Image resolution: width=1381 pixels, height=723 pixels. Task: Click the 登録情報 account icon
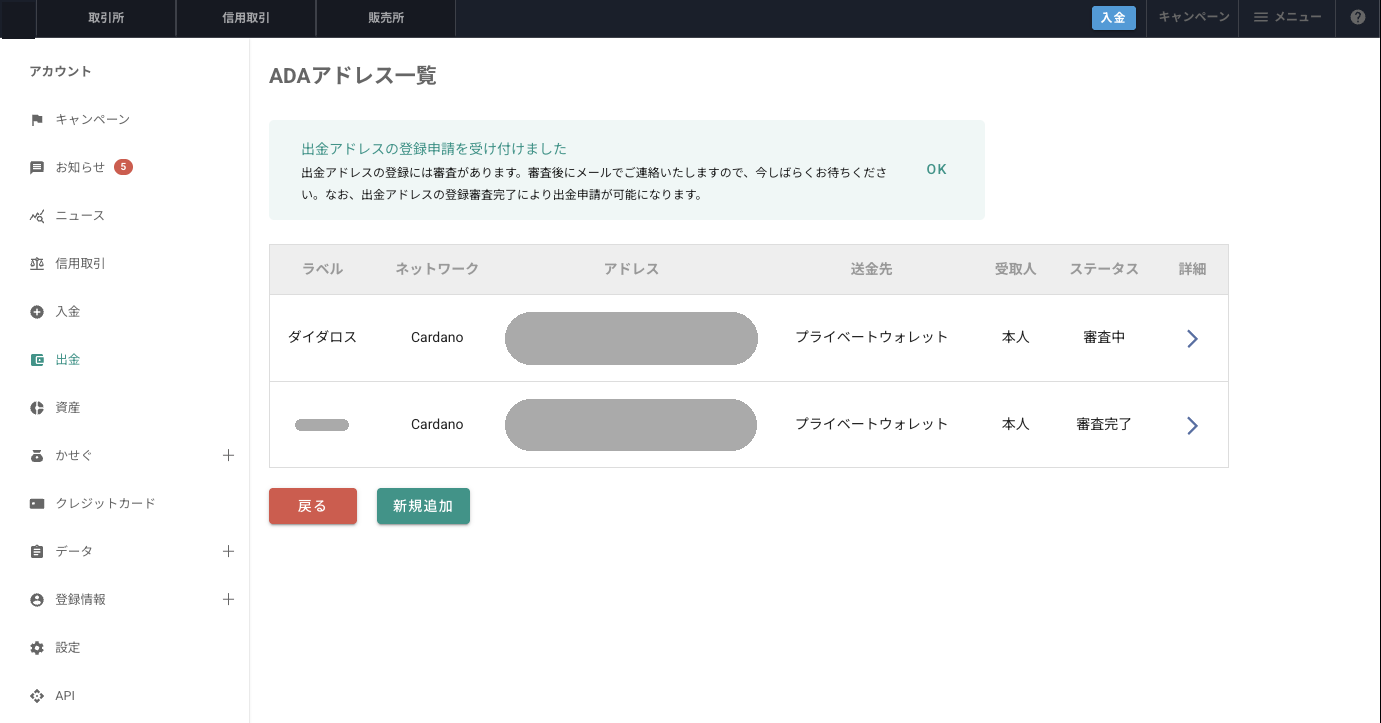[37, 600]
